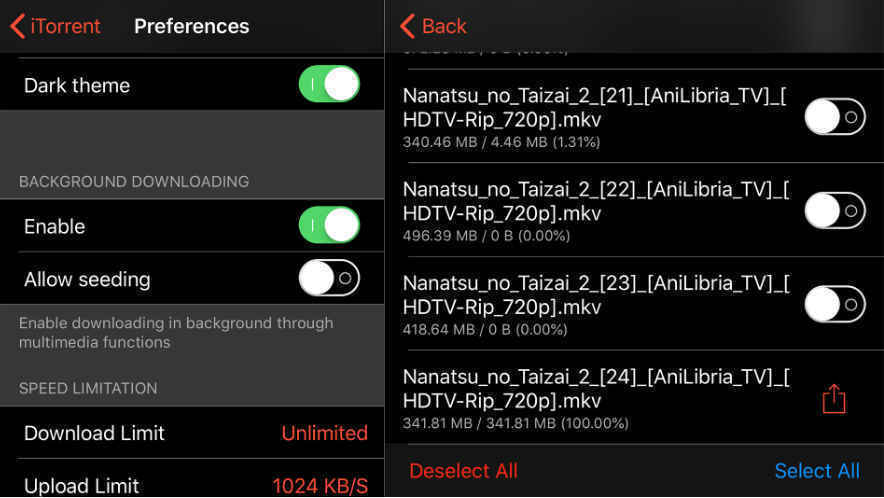Tap the iTorrent back chevron icon

(x=17, y=26)
